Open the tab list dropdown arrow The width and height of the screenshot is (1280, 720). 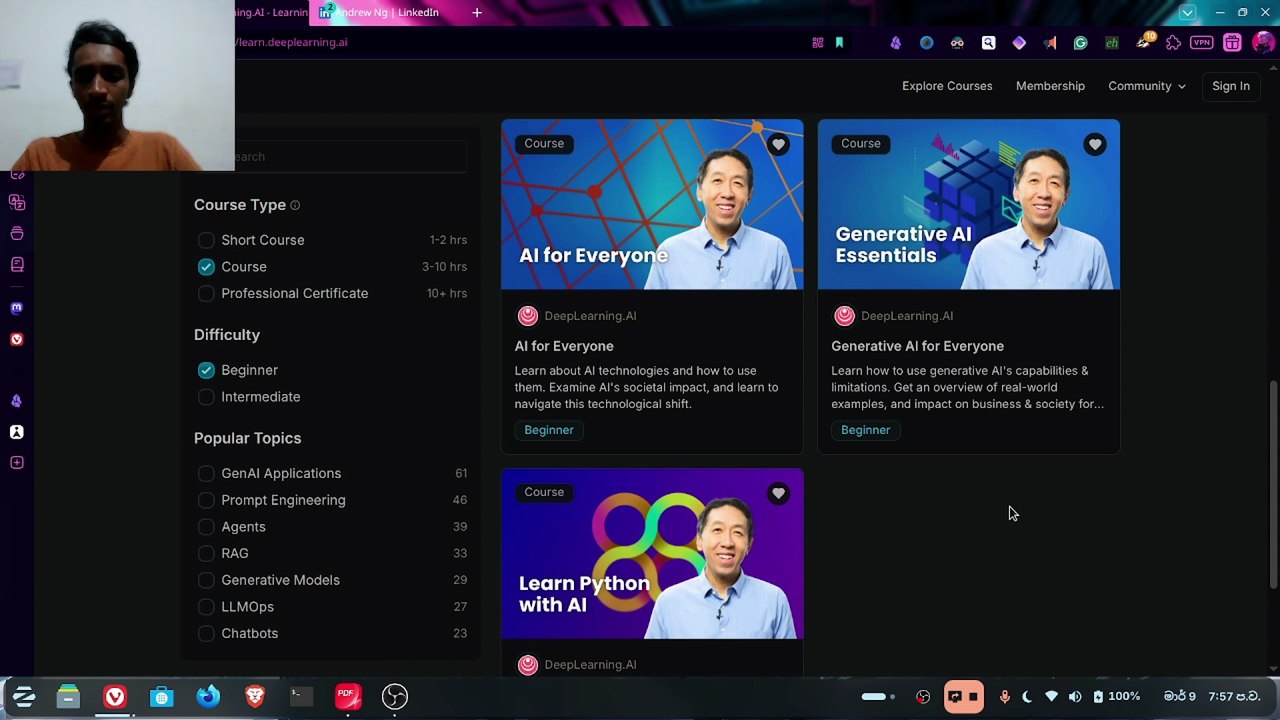click(x=1187, y=13)
